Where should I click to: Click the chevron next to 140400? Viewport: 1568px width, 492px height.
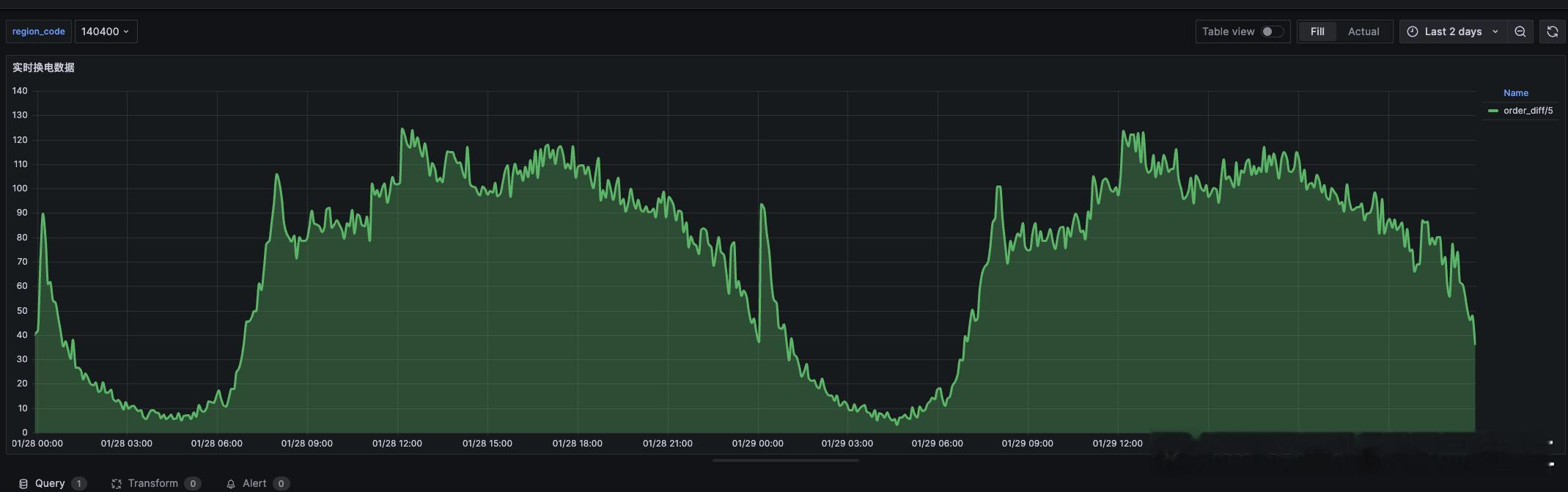pos(126,32)
